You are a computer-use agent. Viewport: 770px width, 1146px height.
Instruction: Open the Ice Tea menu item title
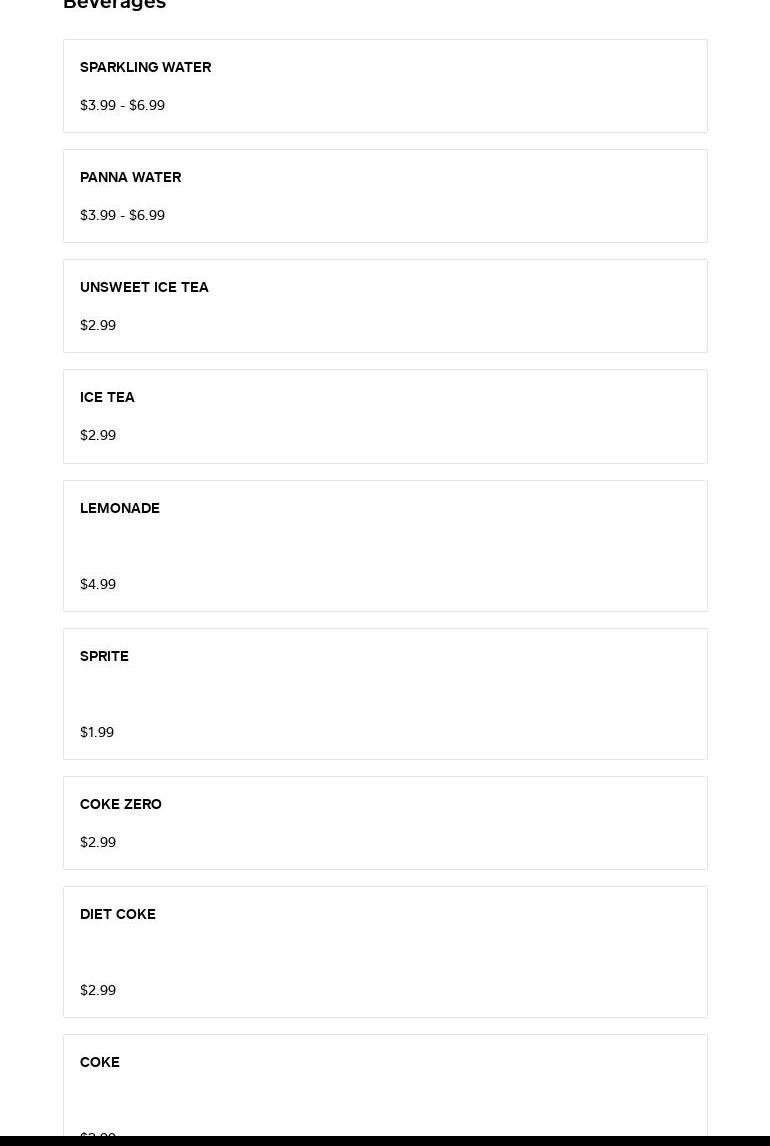click(x=107, y=398)
